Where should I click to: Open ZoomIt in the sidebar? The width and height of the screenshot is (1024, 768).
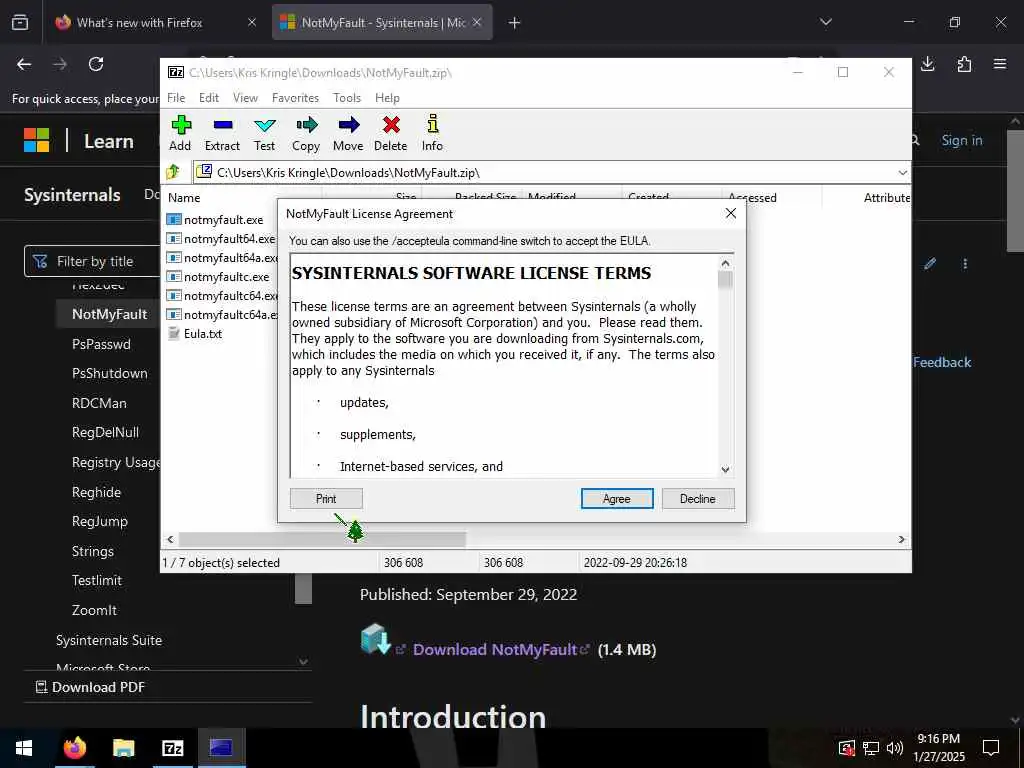tap(94, 610)
